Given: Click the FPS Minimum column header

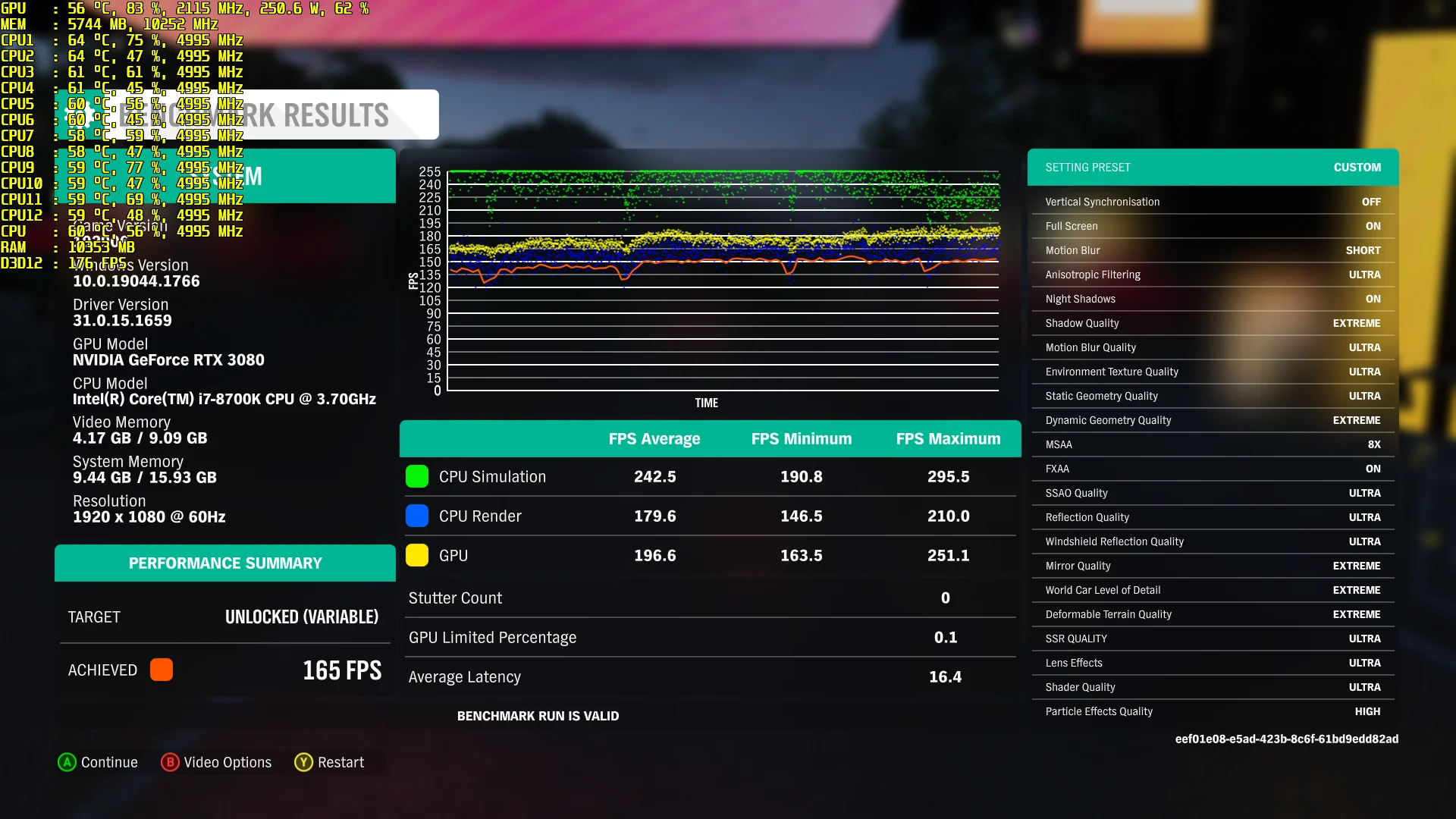Looking at the screenshot, I should pos(802,438).
